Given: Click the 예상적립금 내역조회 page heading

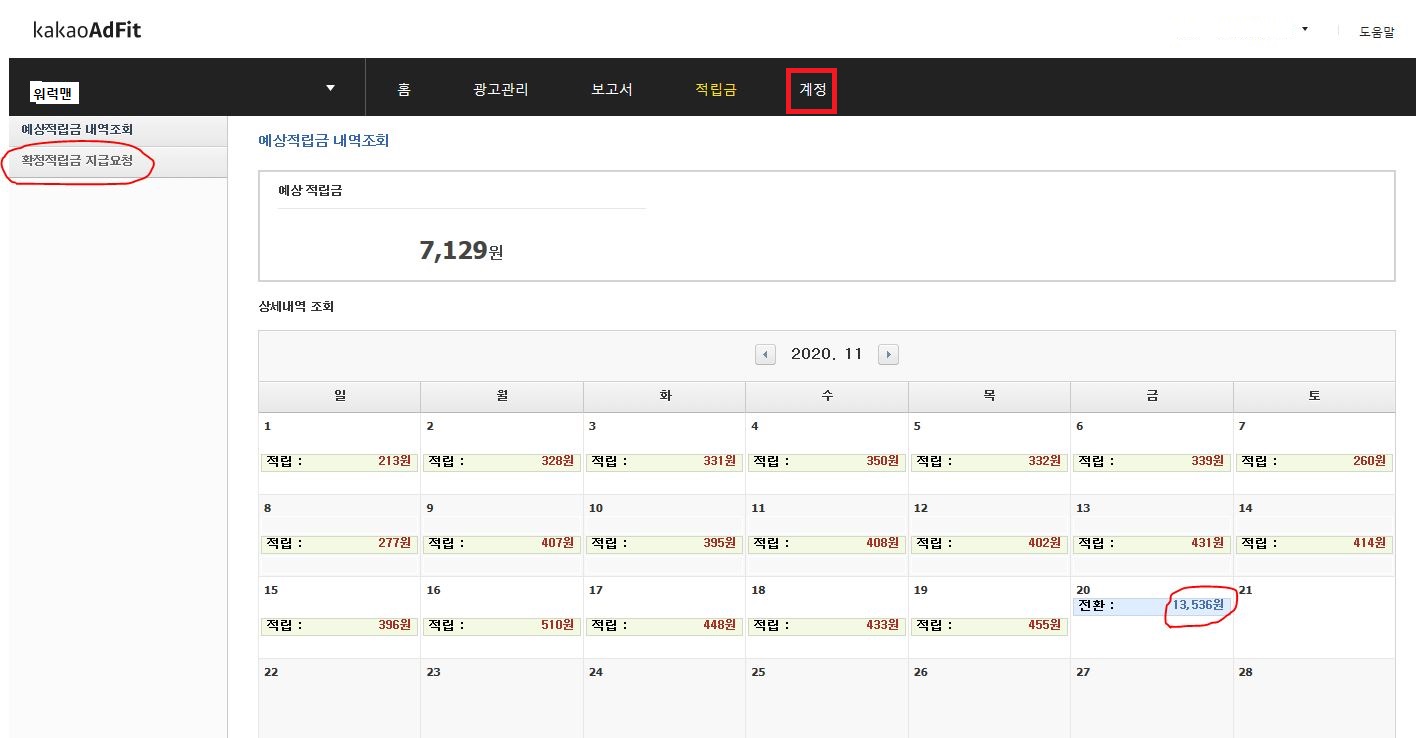Looking at the screenshot, I should (324, 141).
